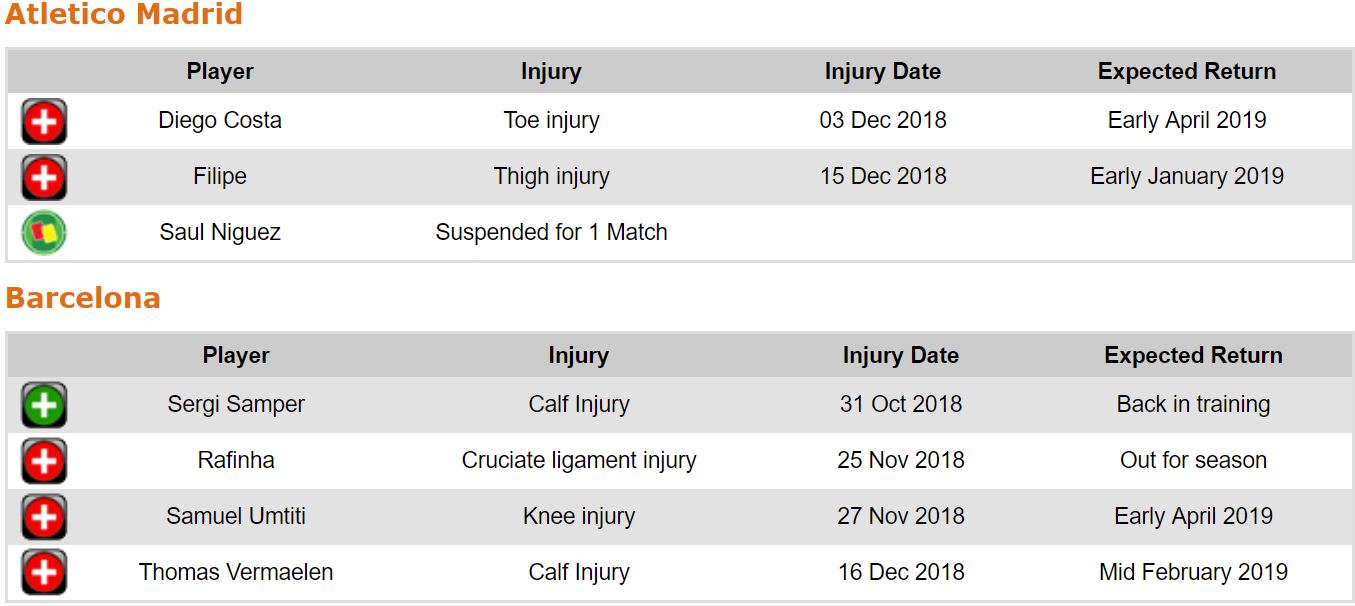The width and height of the screenshot is (1355, 606).
Task: Select the player name Thomas Vermaelen
Action: (236, 573)
